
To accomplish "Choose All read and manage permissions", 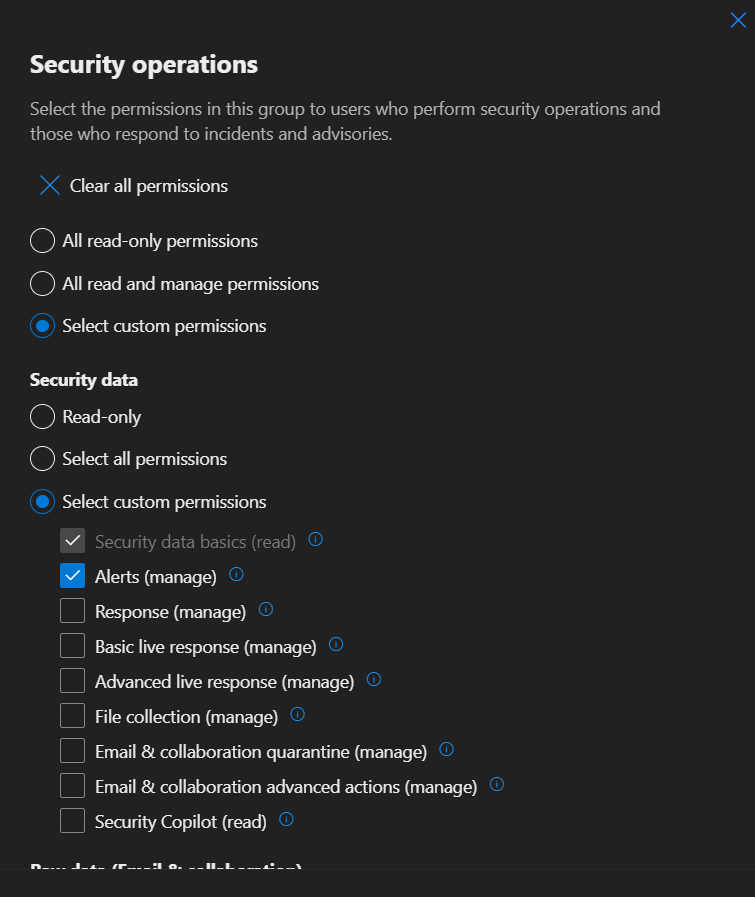I will [x=42, y=284].
